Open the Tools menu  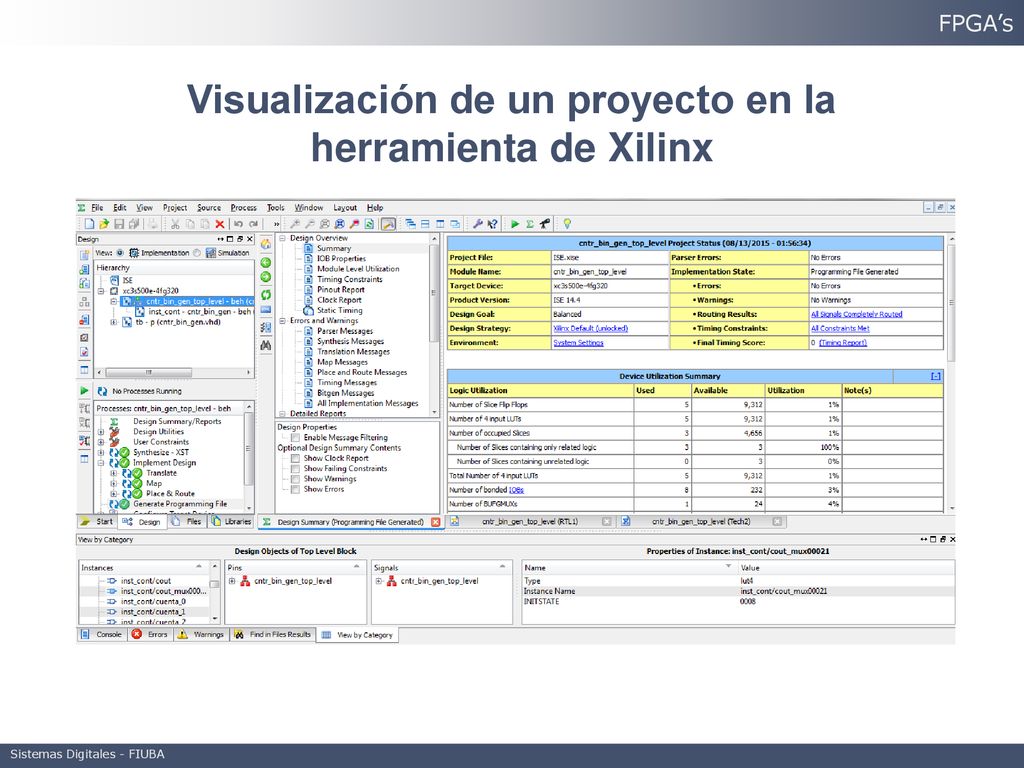tap(276, 208)
